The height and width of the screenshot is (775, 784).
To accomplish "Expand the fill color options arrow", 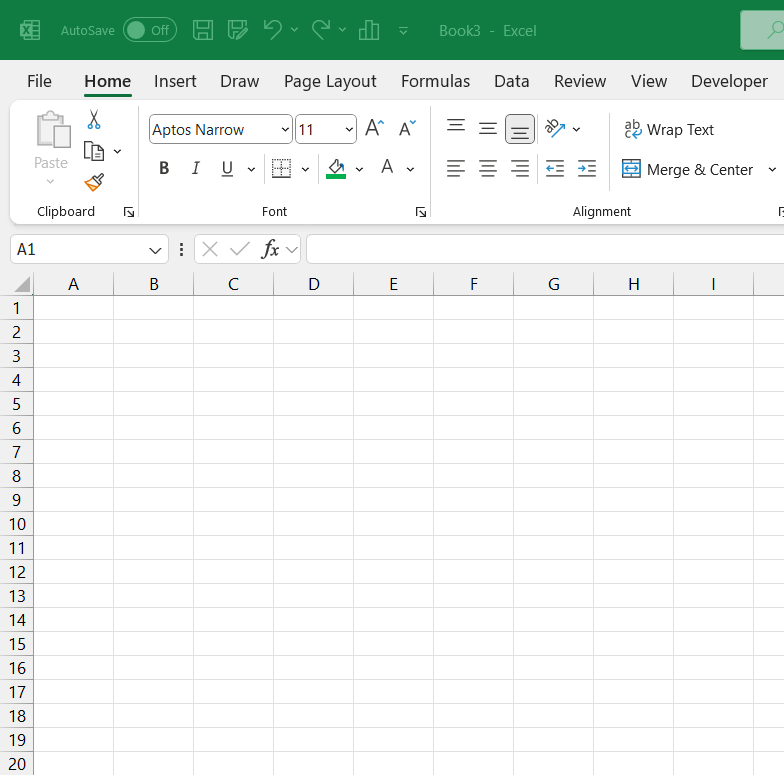I will [x=360, y=170].
